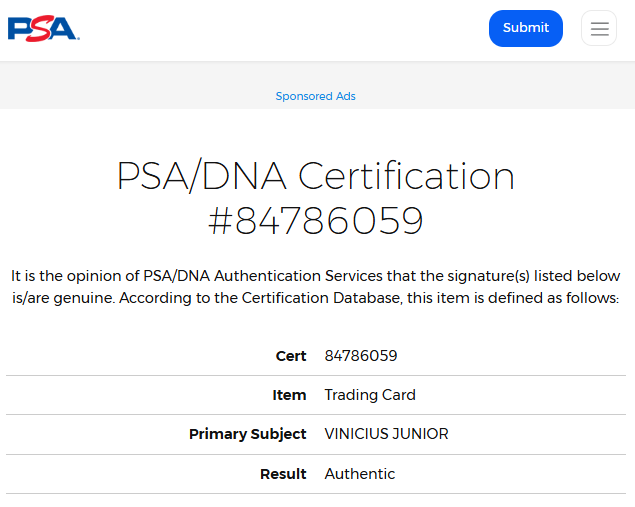Open the Sponsored Ads link
Viewport: 635px width, 507px height.
316,96
